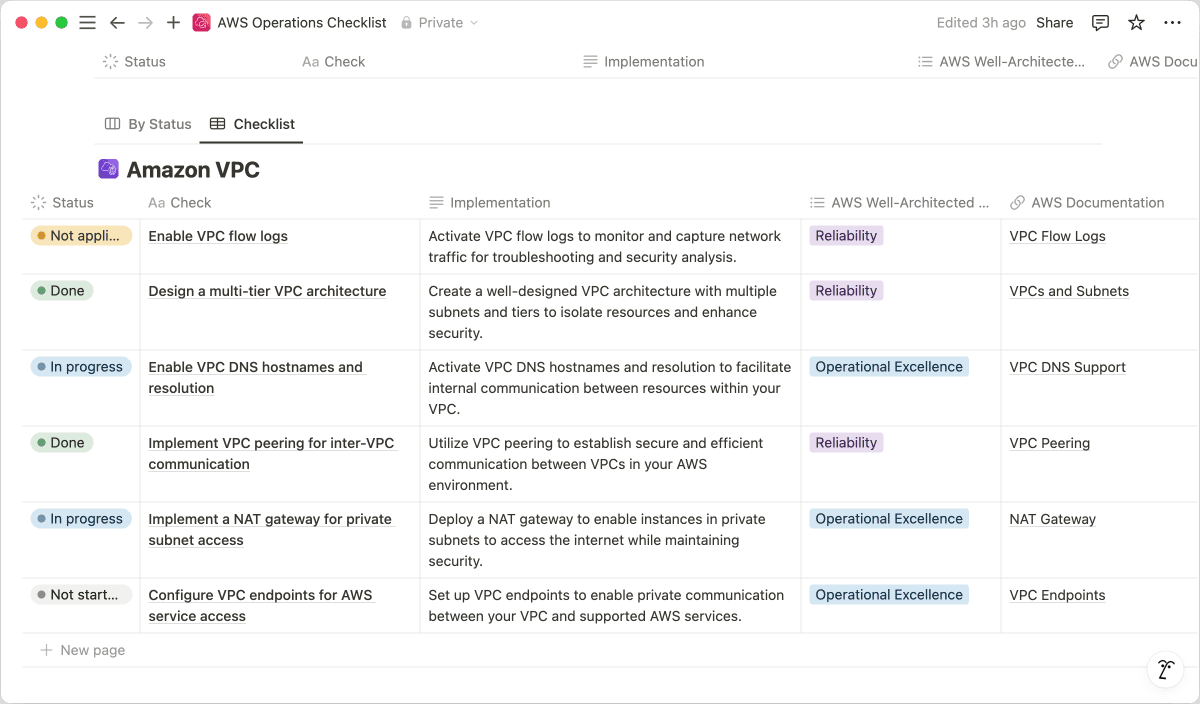This screenshot has width=1200, height=704.
Task: Follow the VPC Peering documentation link
Action: coord(1049,443)
